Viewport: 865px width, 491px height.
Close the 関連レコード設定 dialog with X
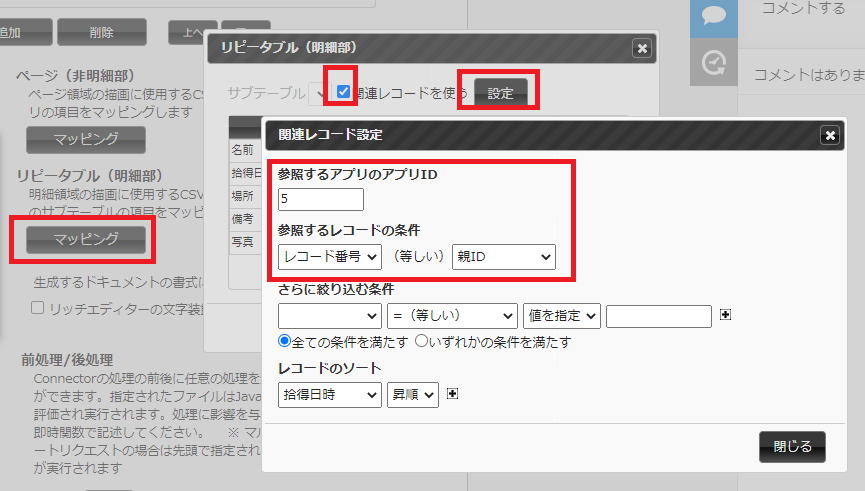pos(829,135)
